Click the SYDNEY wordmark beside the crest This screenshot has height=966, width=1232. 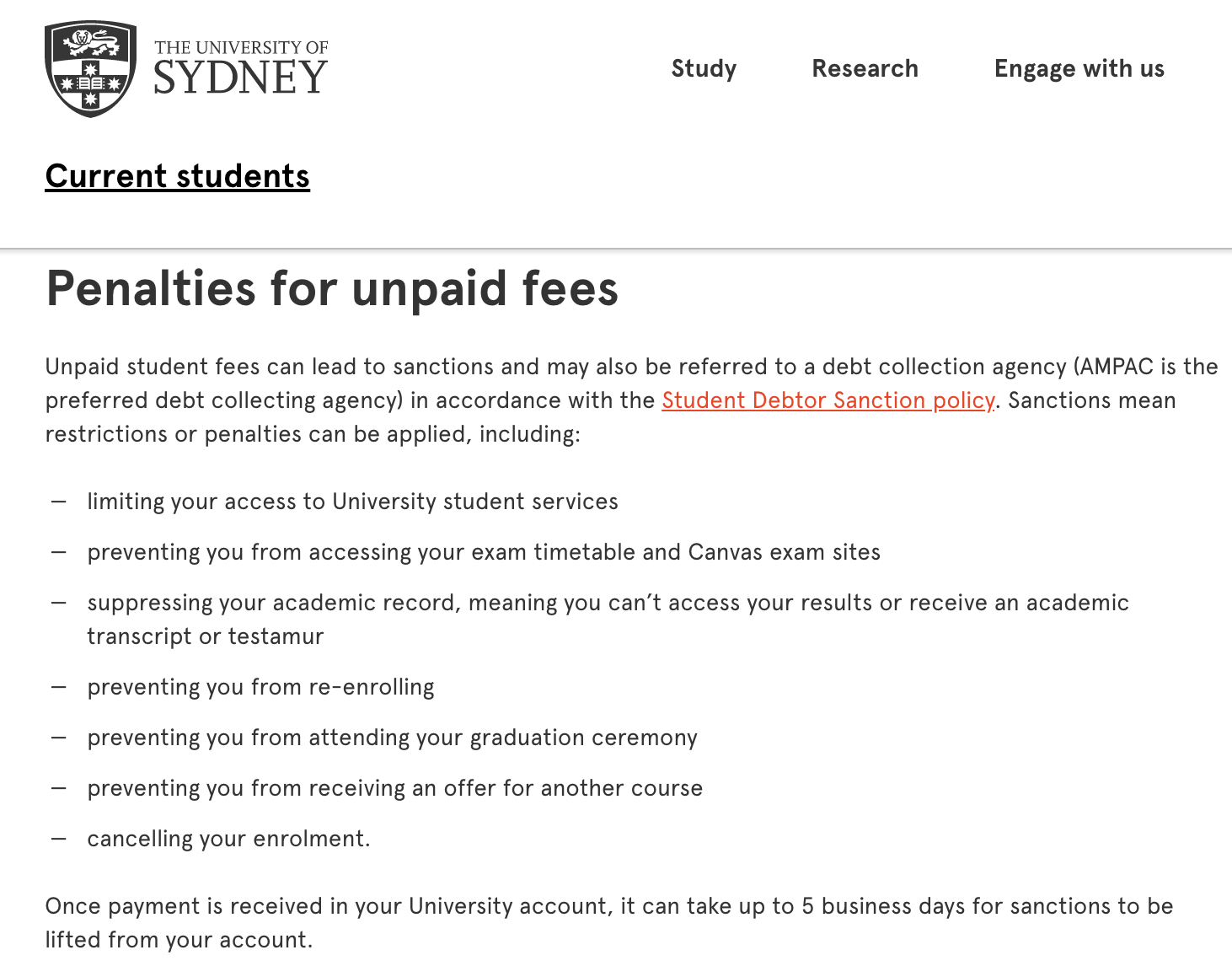click(x=240, y=78)
